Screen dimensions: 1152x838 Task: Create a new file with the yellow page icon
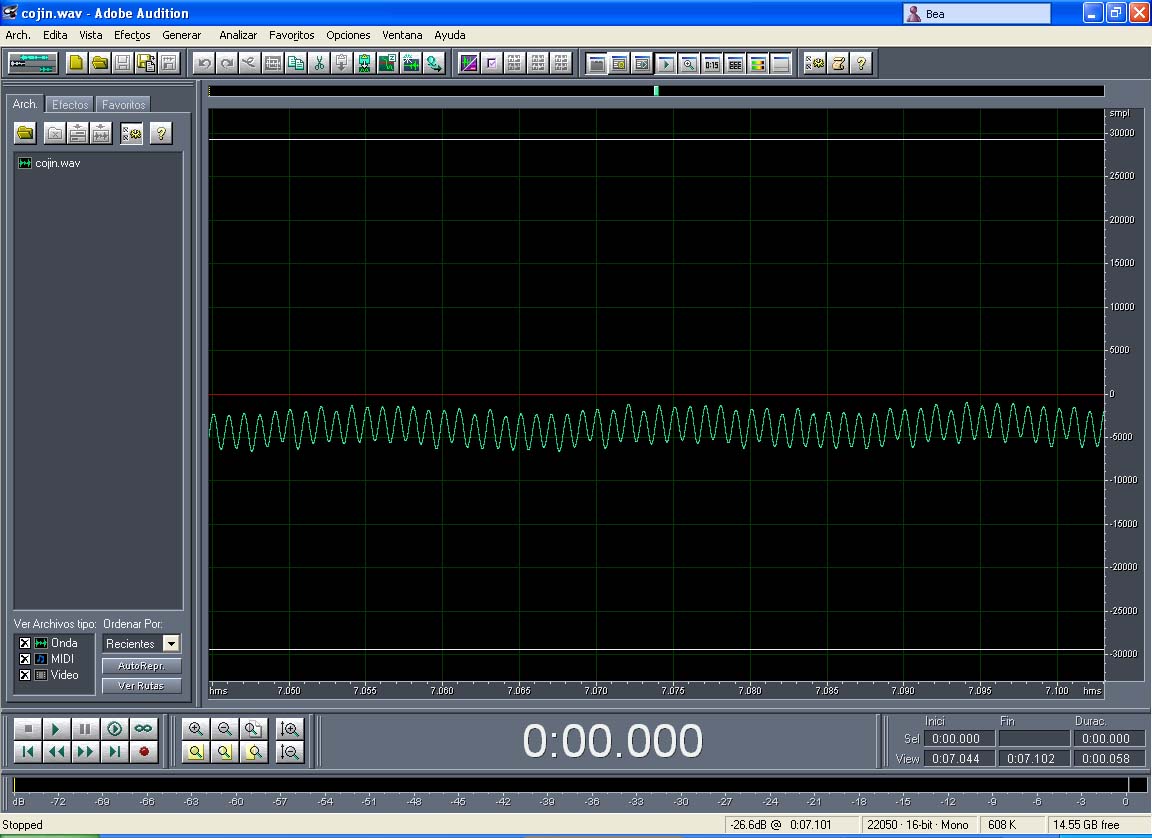[x=76, y=63]
